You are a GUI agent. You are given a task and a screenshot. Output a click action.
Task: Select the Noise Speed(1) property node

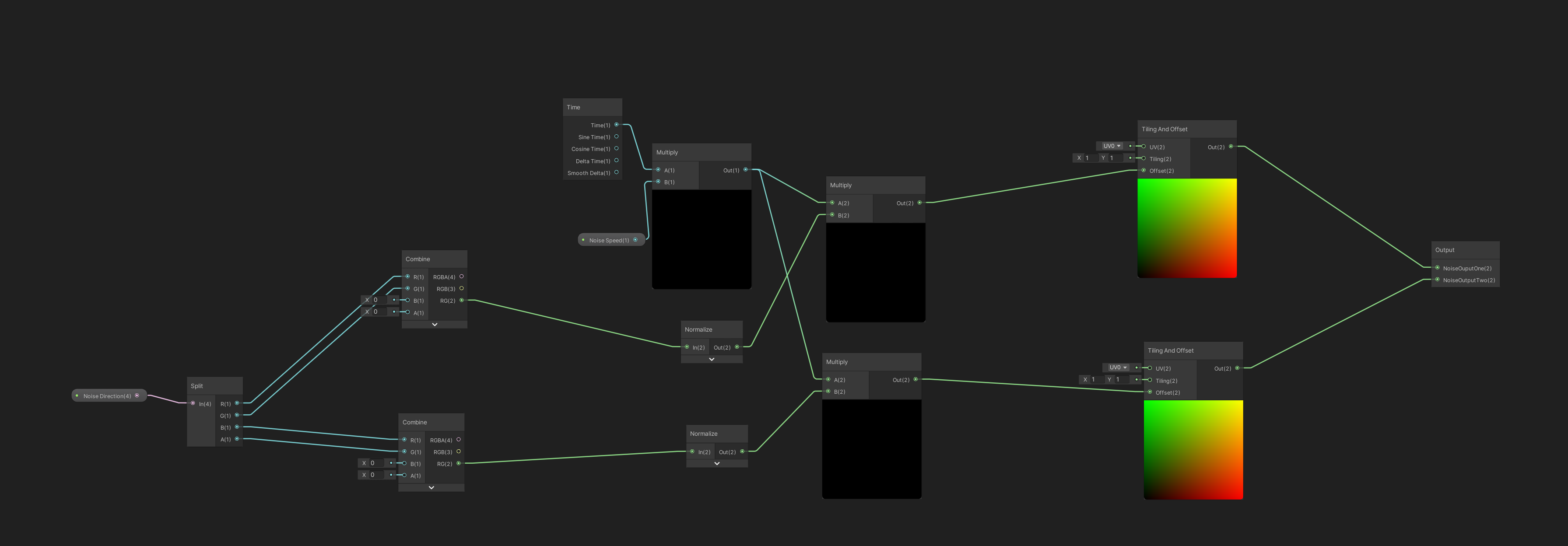coord(609,240)
